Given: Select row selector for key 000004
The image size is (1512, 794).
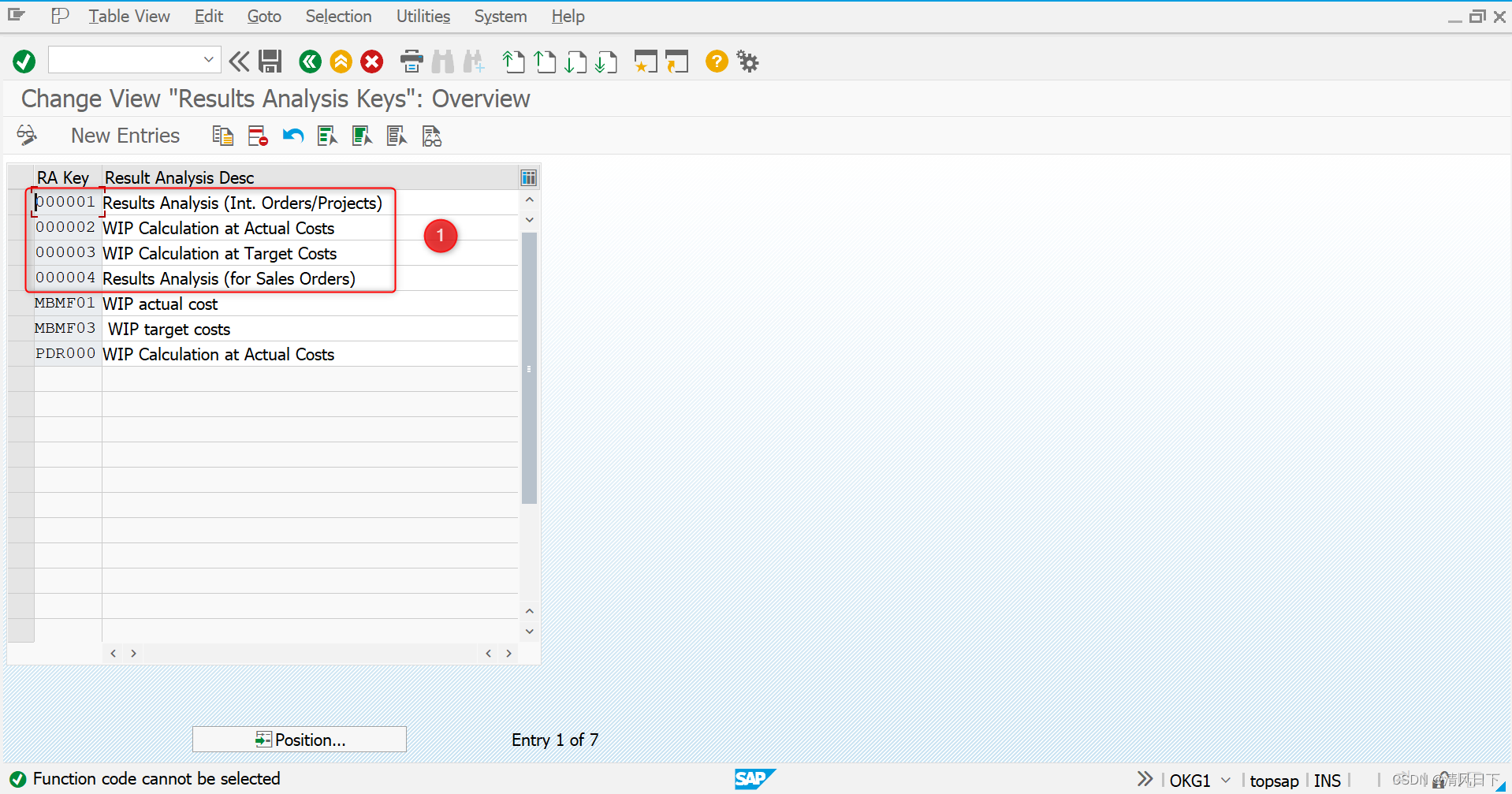Looking at the screenshot, I should (20, 278).
